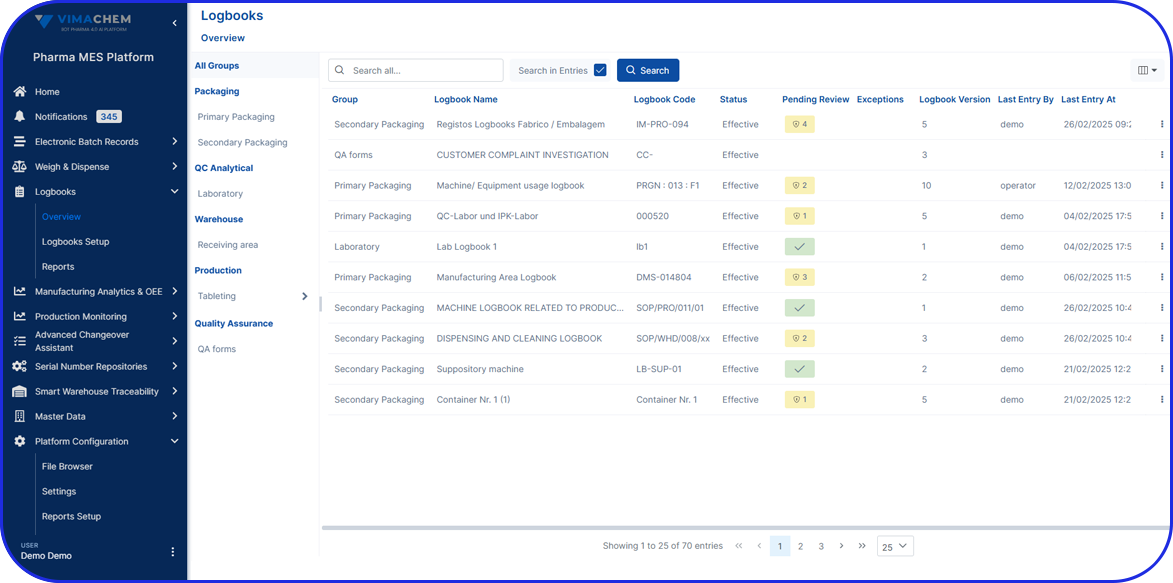The image size is (1173, 583).
Task: Toggle the Search in Entries checkbox
Action: [x=600, y=70]
